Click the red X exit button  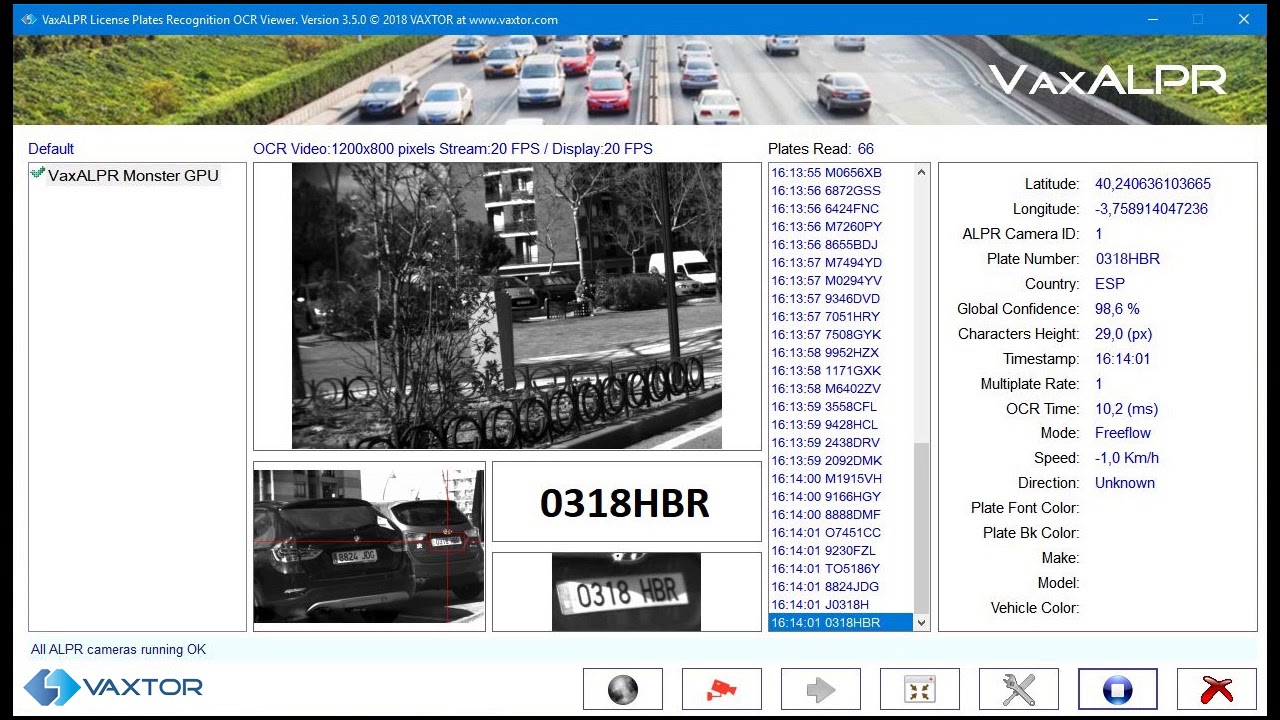tap(1216, 689)
